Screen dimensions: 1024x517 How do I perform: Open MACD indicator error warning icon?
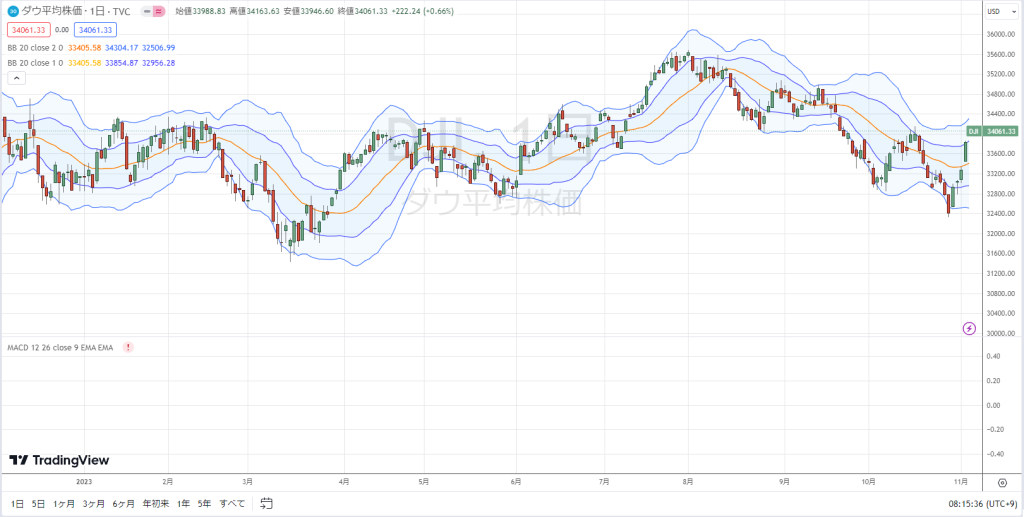tap(128, 347)
